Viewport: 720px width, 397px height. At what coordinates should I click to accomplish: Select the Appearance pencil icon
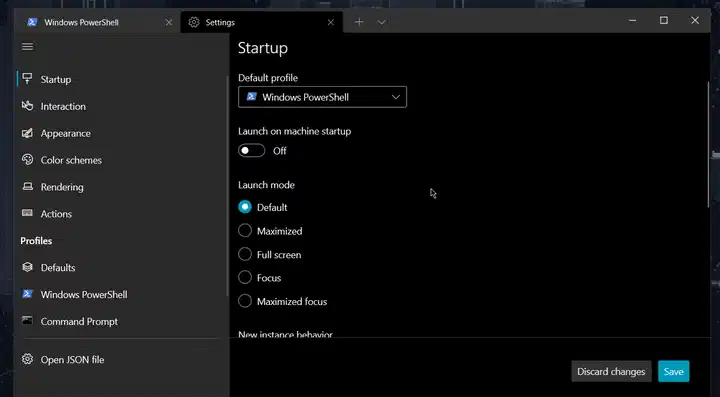pyautogui.click(x=28, y=133)
